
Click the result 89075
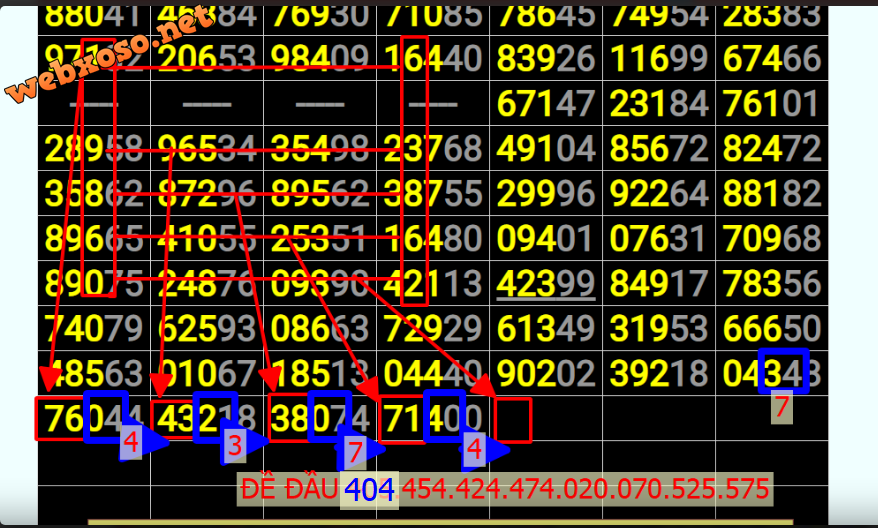point(94,283)
